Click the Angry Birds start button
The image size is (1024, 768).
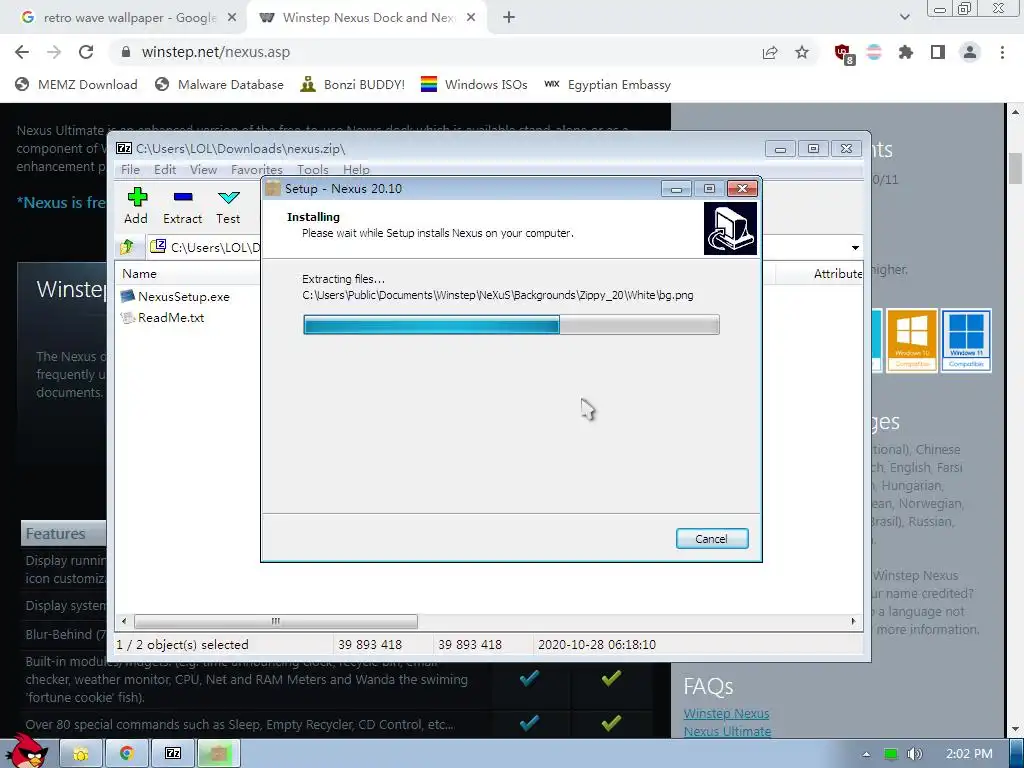(27, 751)
